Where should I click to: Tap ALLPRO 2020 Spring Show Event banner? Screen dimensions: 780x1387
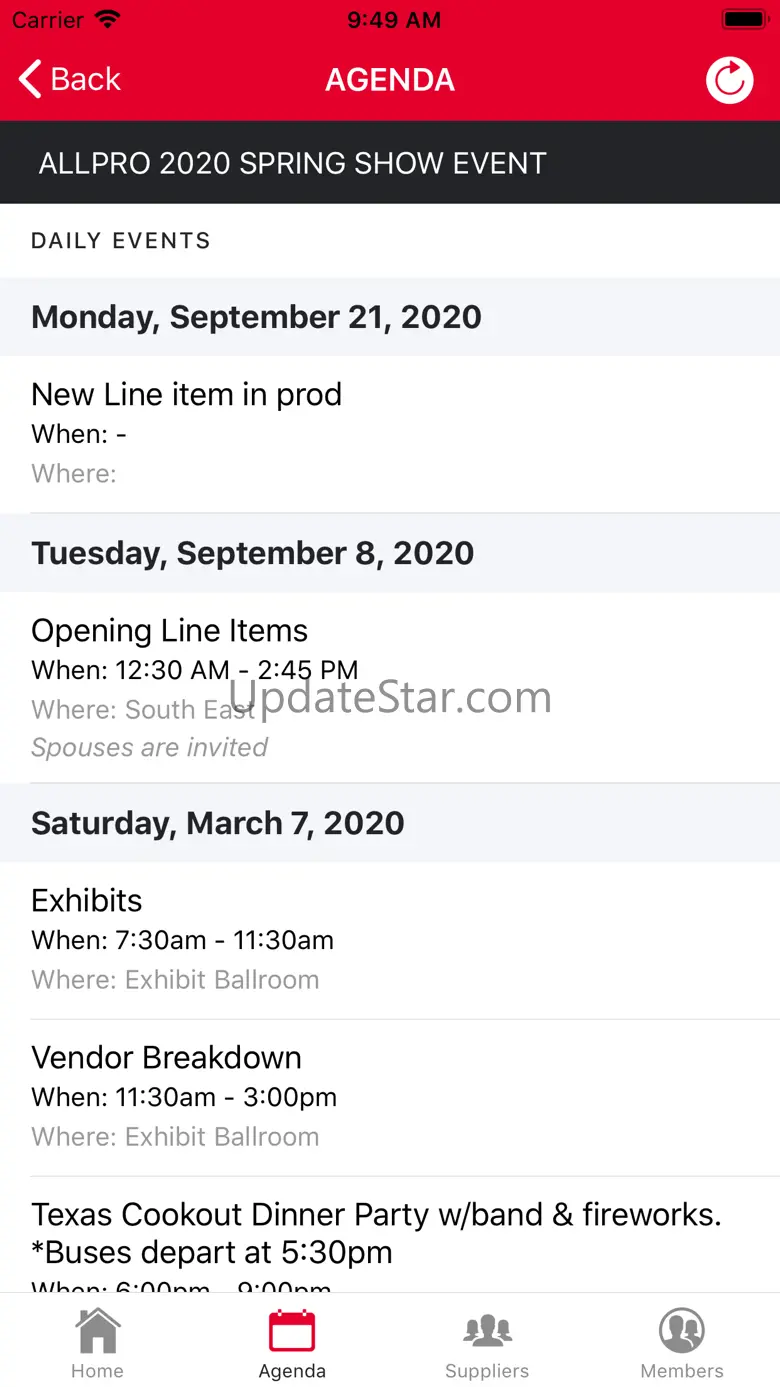coord(292,163)
